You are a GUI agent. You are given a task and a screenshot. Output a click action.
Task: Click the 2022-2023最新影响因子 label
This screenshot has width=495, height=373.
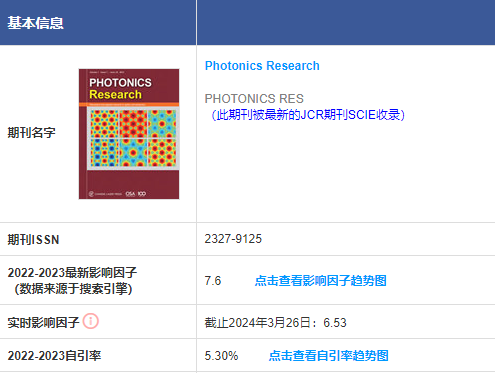(x=72, y=272)
